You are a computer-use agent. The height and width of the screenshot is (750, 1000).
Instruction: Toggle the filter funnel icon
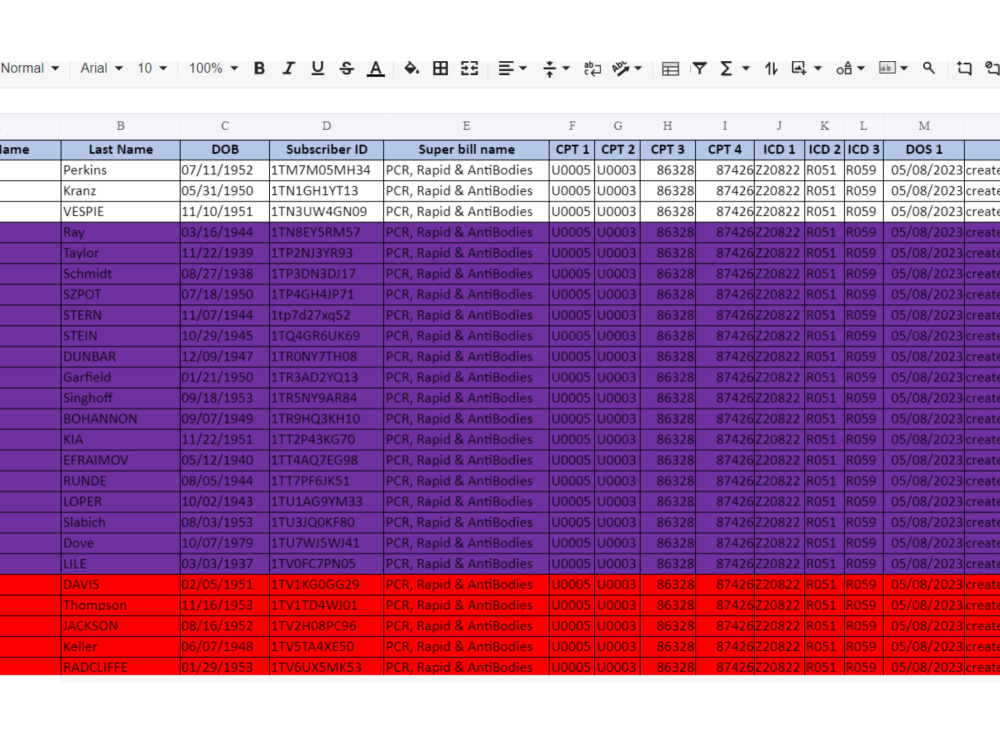click(700, 68)
